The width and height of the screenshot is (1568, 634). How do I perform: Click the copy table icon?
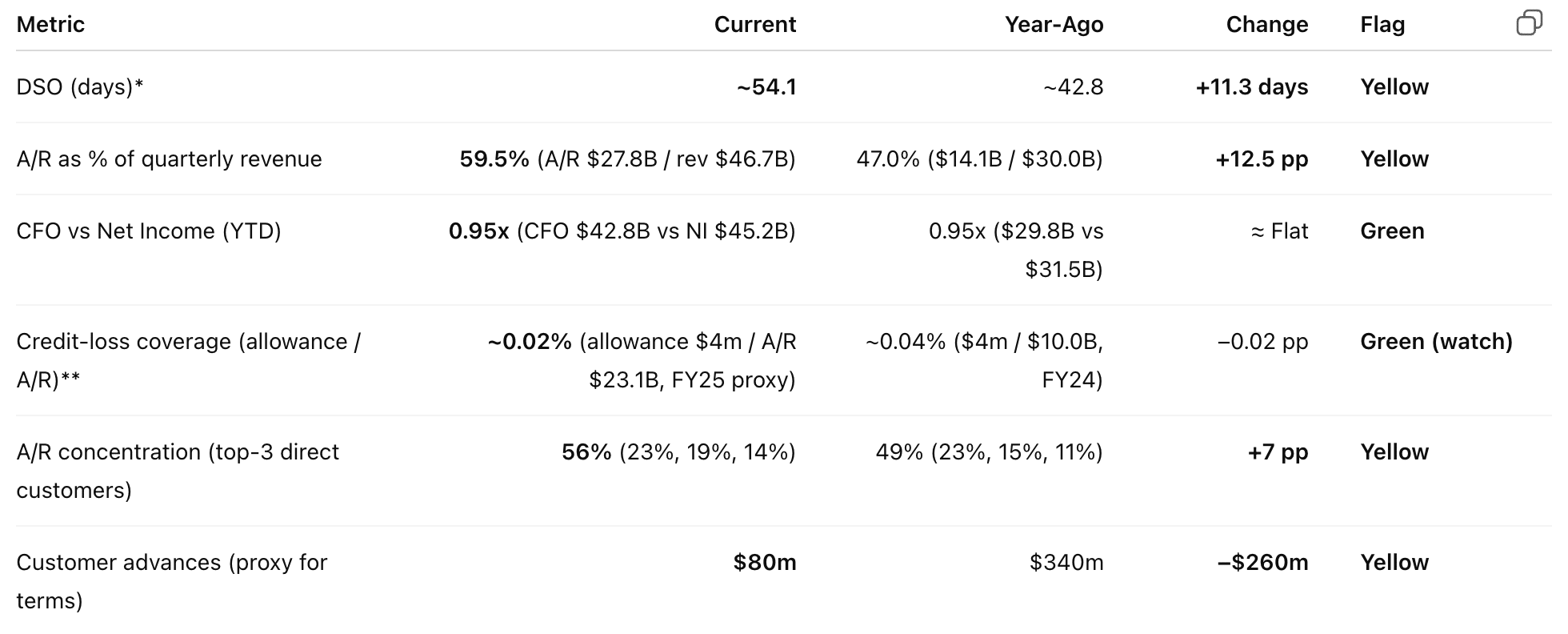pyautogui.click(x=1529, y=23)
